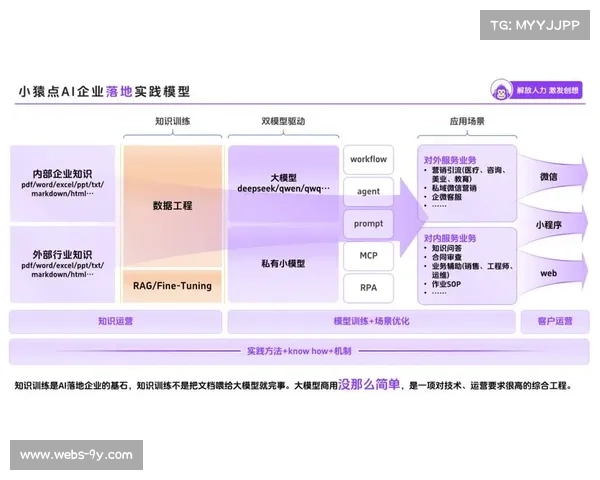Click the RAG/Fine-Tuning block
The height and width of the screenshot is (480, 600).
click(x=173, y=286)
